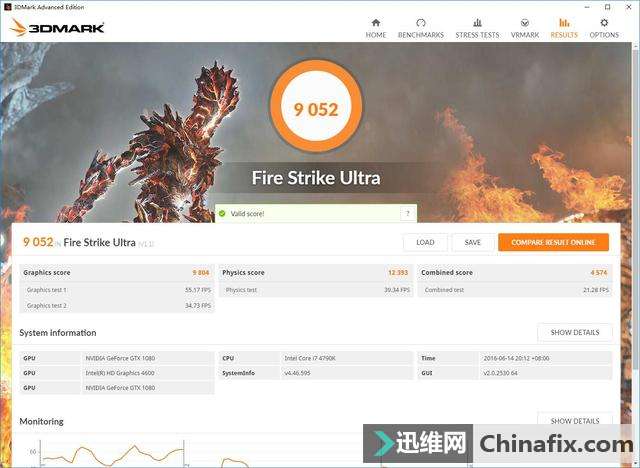Open the question mark help on Valid score
The height and width of the screenshot is (468, 640).
point(407,213)
